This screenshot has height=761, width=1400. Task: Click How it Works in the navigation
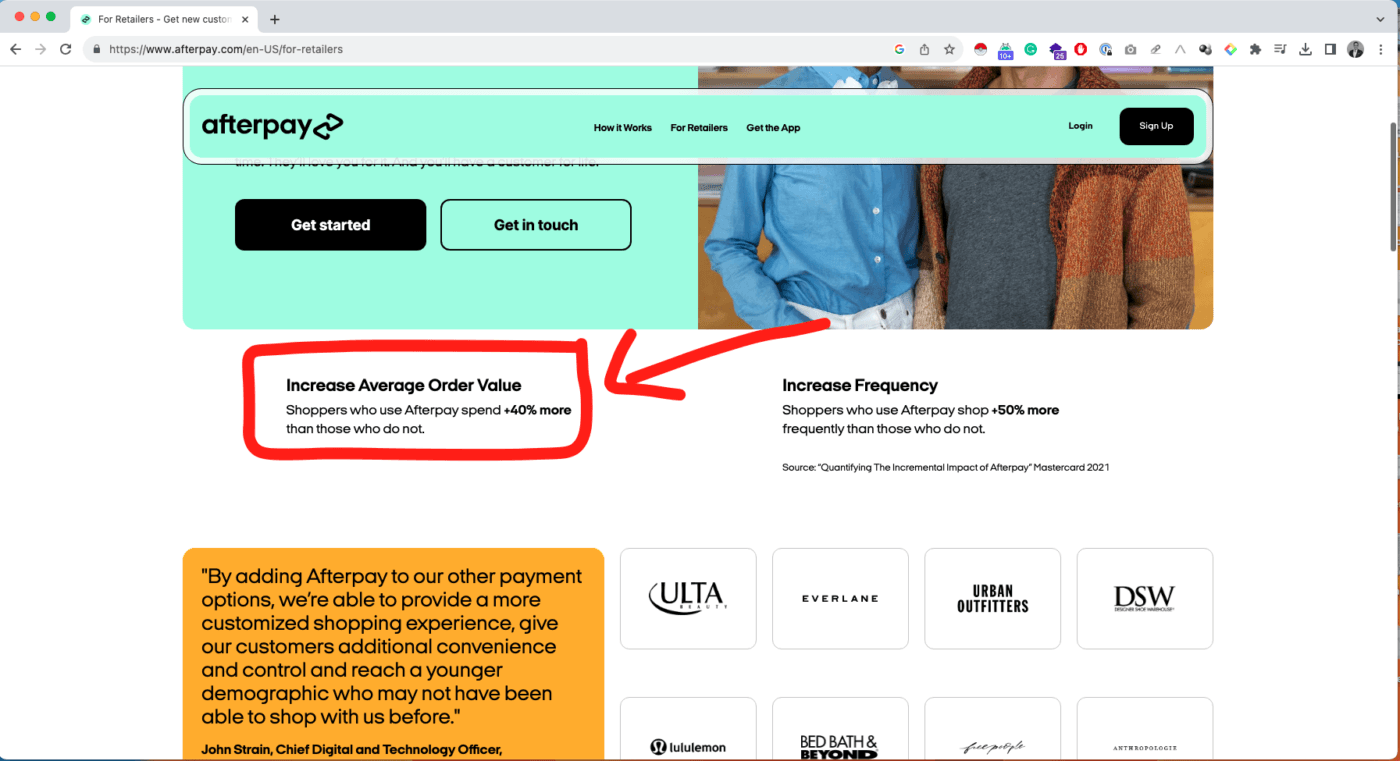pyautogui.click(x=622, y=128)
